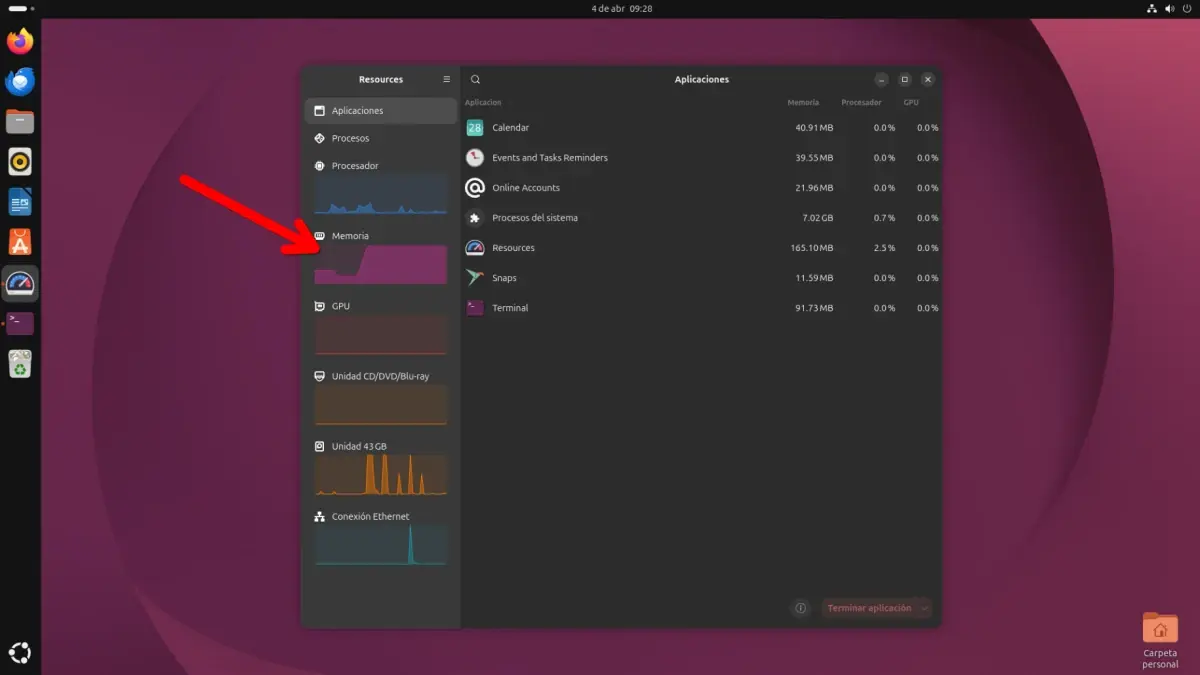Switch to the Procesos view
This screenshot has width=1200, height=675.
[350, 138]
